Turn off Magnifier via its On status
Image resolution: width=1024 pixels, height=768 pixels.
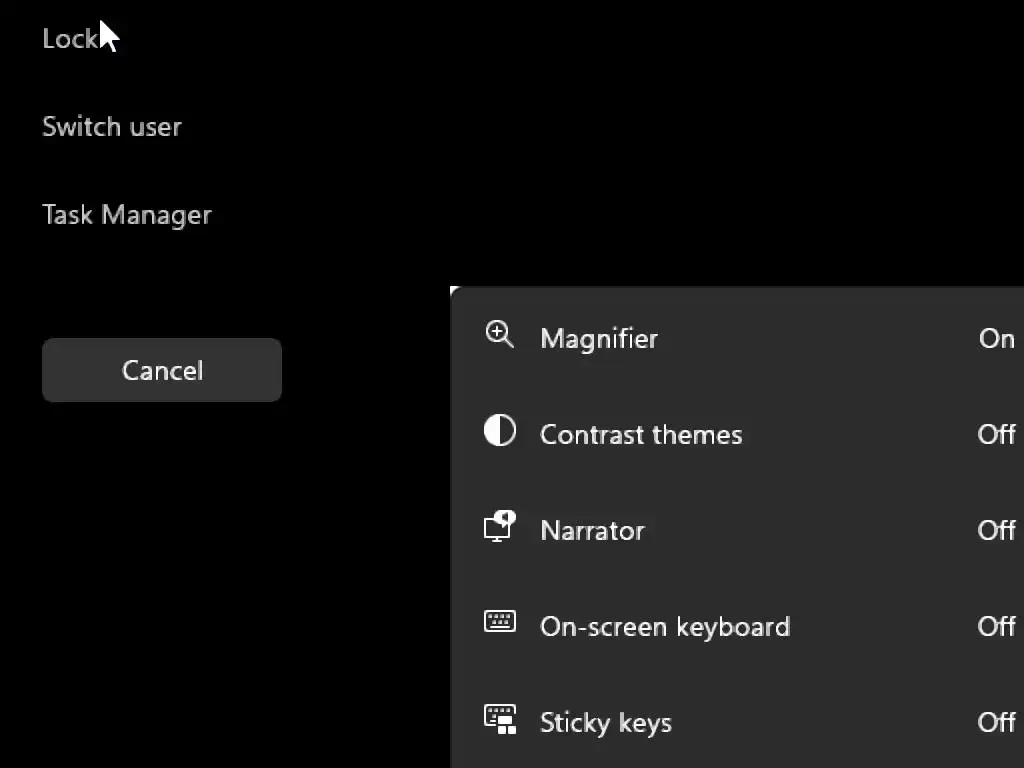click(x=996, y=338)
